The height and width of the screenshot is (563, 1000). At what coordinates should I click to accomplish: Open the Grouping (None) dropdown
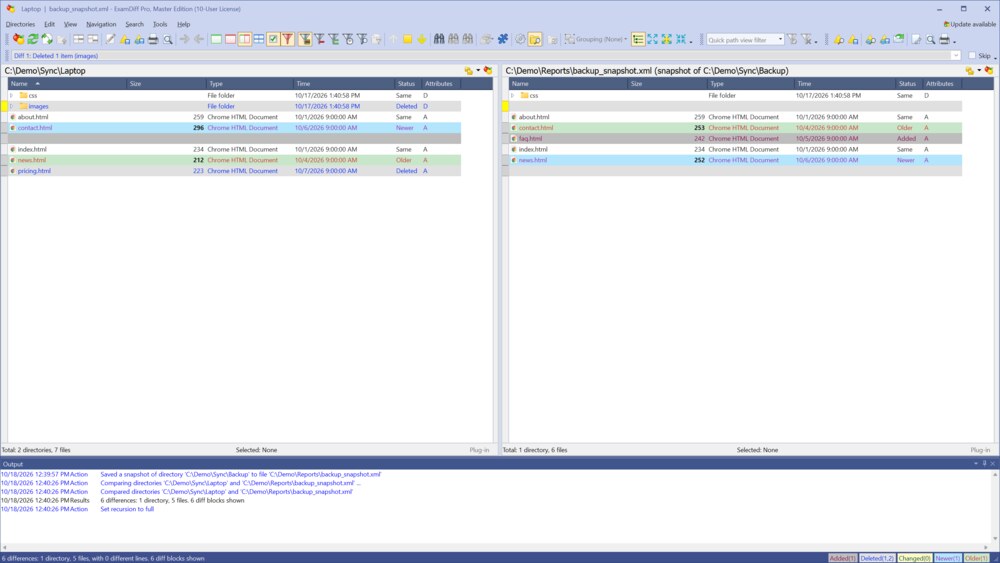click(x=596, y=40)
